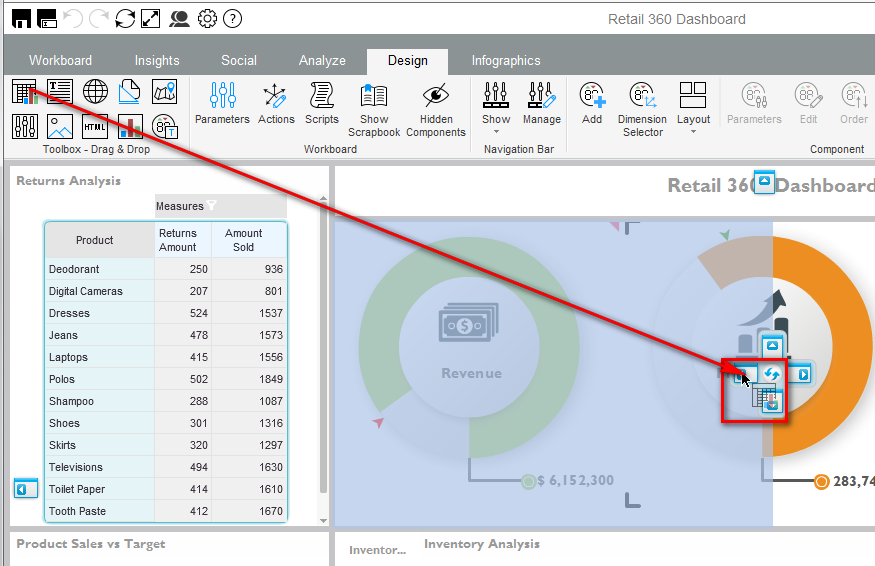Viewport: 875px width, 566px height.
Task: Toggle fullscreen expand icon
Action: (151, 18)
